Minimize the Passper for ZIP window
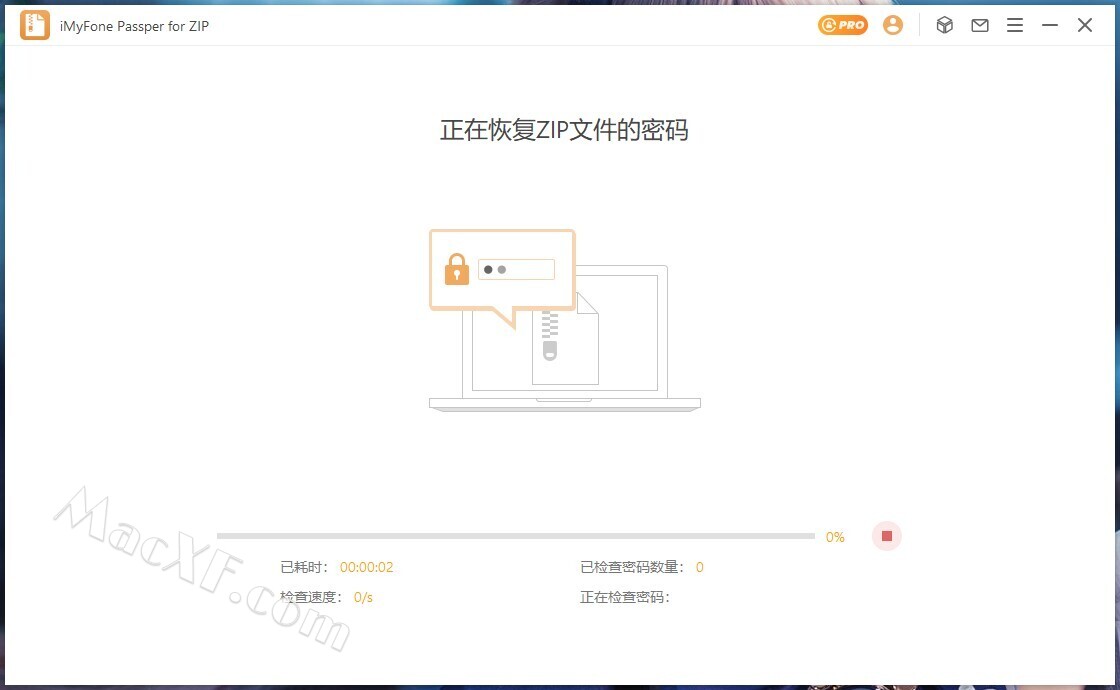Viewport: 1120px width, 690px height. [1049, 25]
